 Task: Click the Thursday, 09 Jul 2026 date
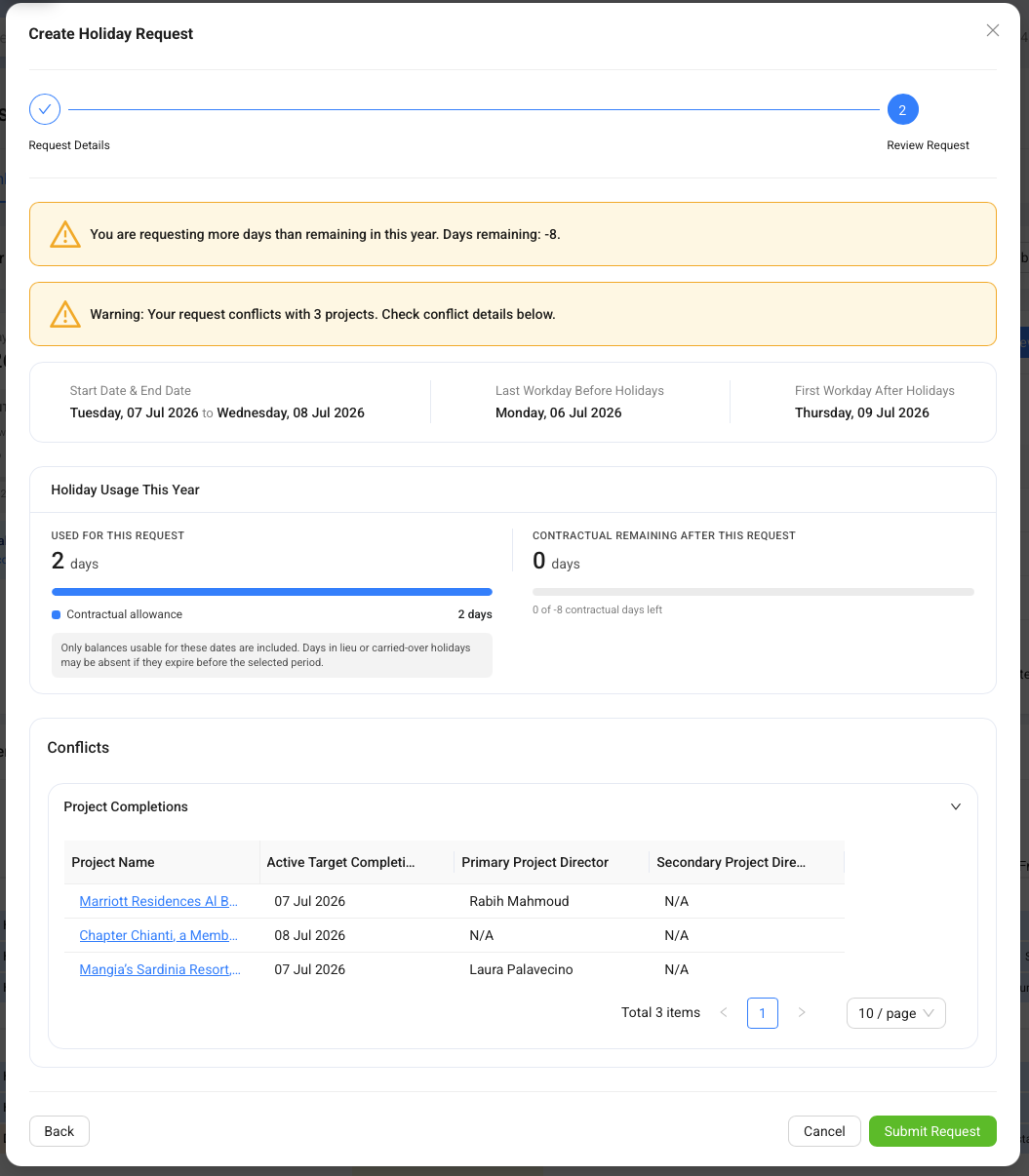coord(862,412)
